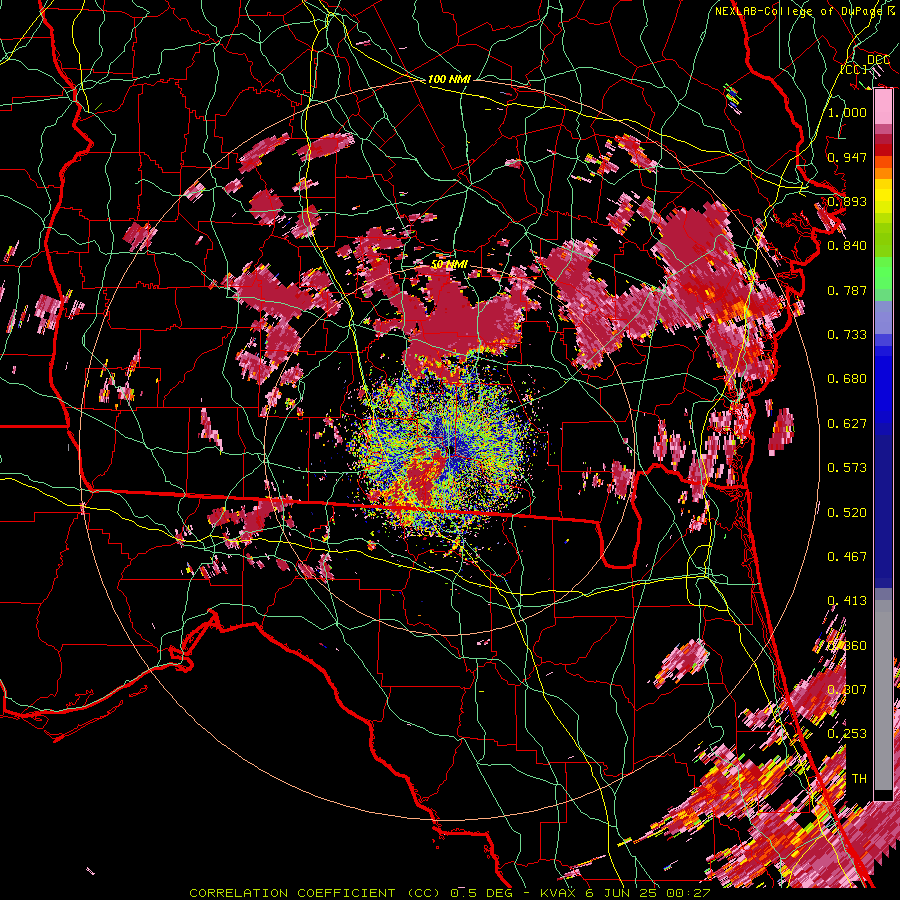The width and height of the screenshot is (900, 900).
Task: Click the 0.893 scale value
Action: (x=847, y=201)
